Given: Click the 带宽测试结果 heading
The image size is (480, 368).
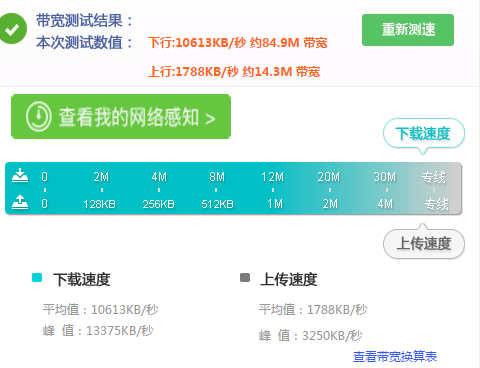Looking at the screenshot, I should (84, 21).
